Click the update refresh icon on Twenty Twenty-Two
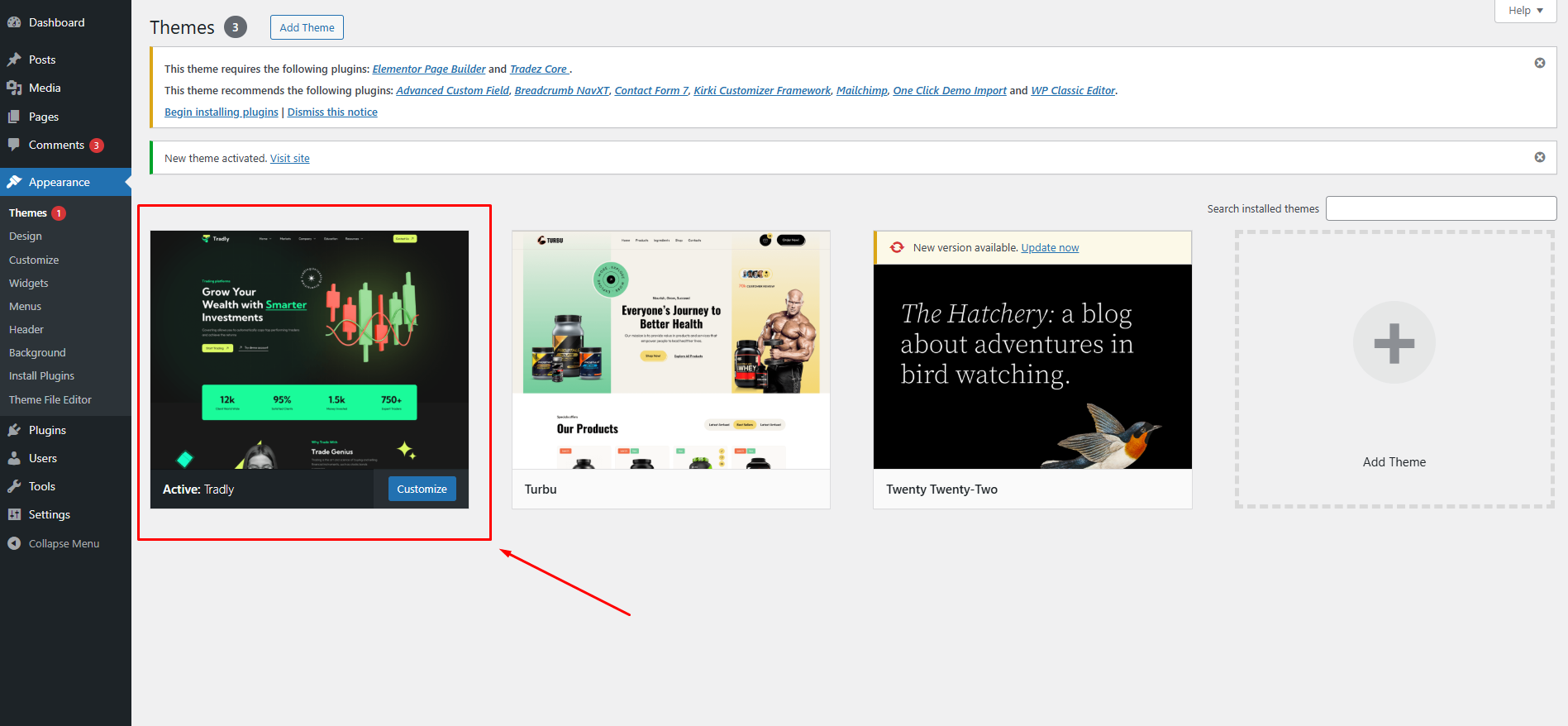The width and height of the screenshot is (1568, 726). point(897,247)
